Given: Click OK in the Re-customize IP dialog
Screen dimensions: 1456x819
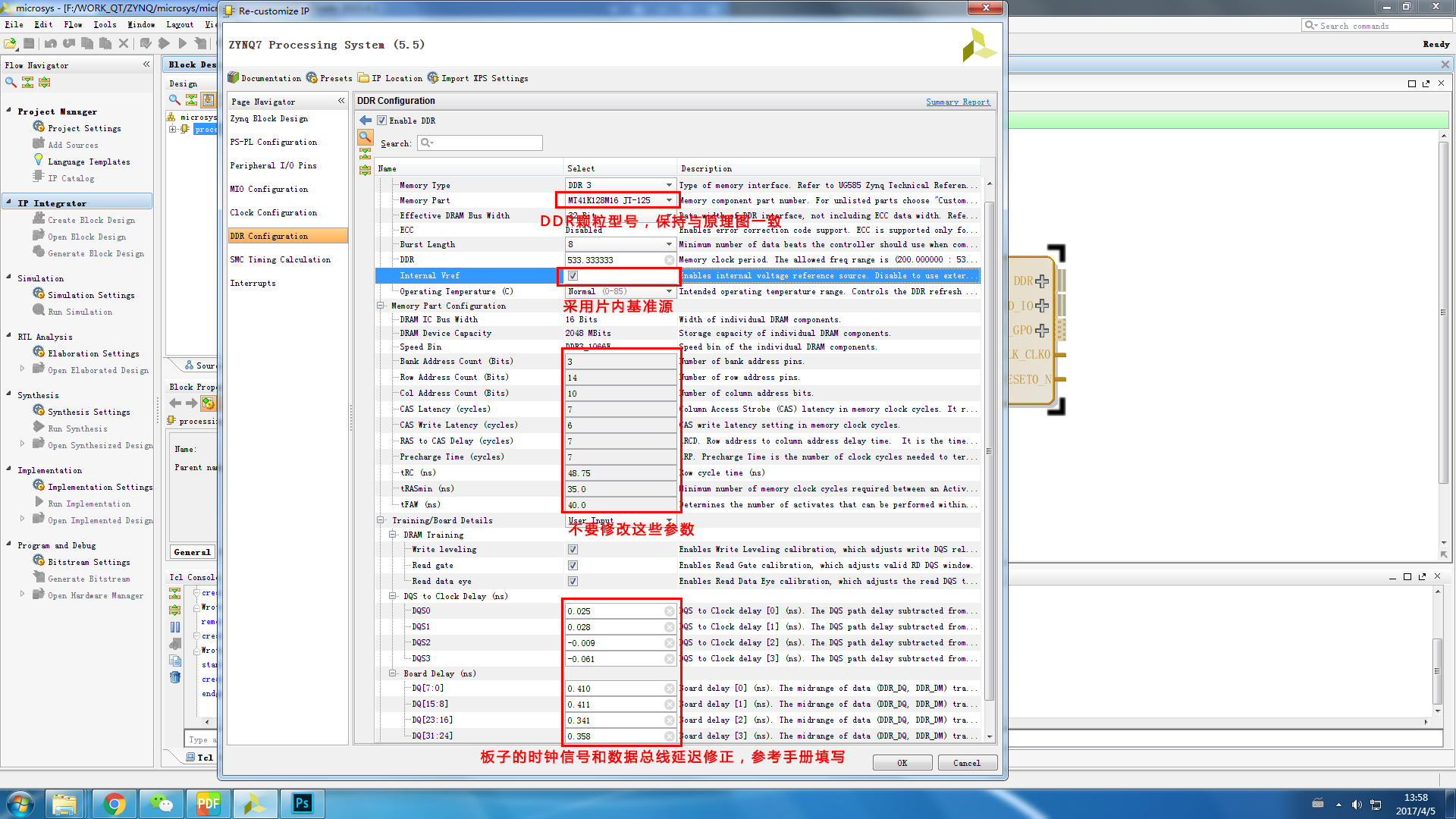Looking at the screenshot, I should 902,763.
